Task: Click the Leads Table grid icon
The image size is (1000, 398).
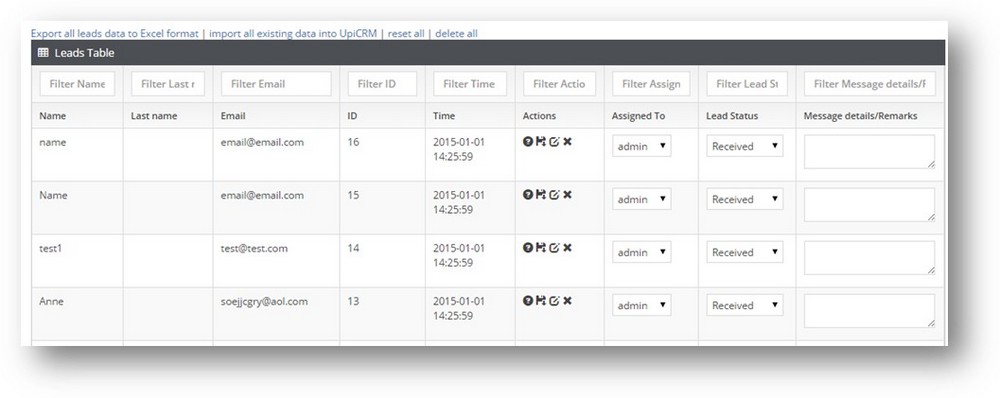Action: pos(43,53)
